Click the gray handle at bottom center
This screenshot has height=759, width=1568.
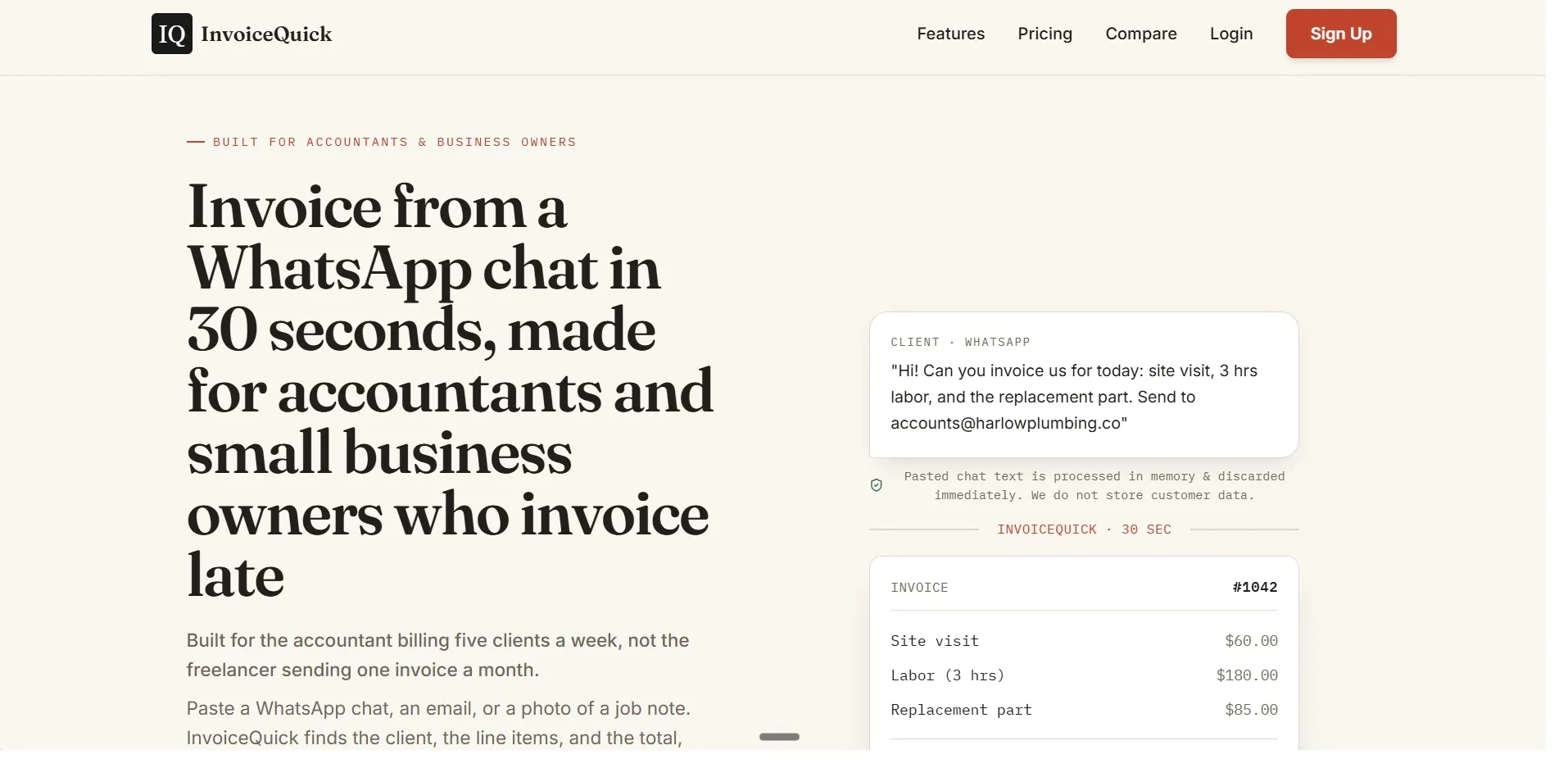(779, 737)
